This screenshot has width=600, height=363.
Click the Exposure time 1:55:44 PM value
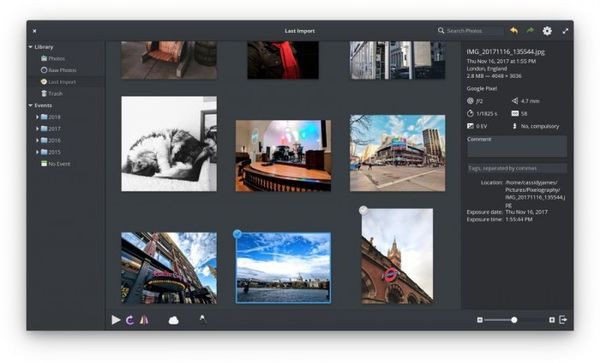coord(519,220)
